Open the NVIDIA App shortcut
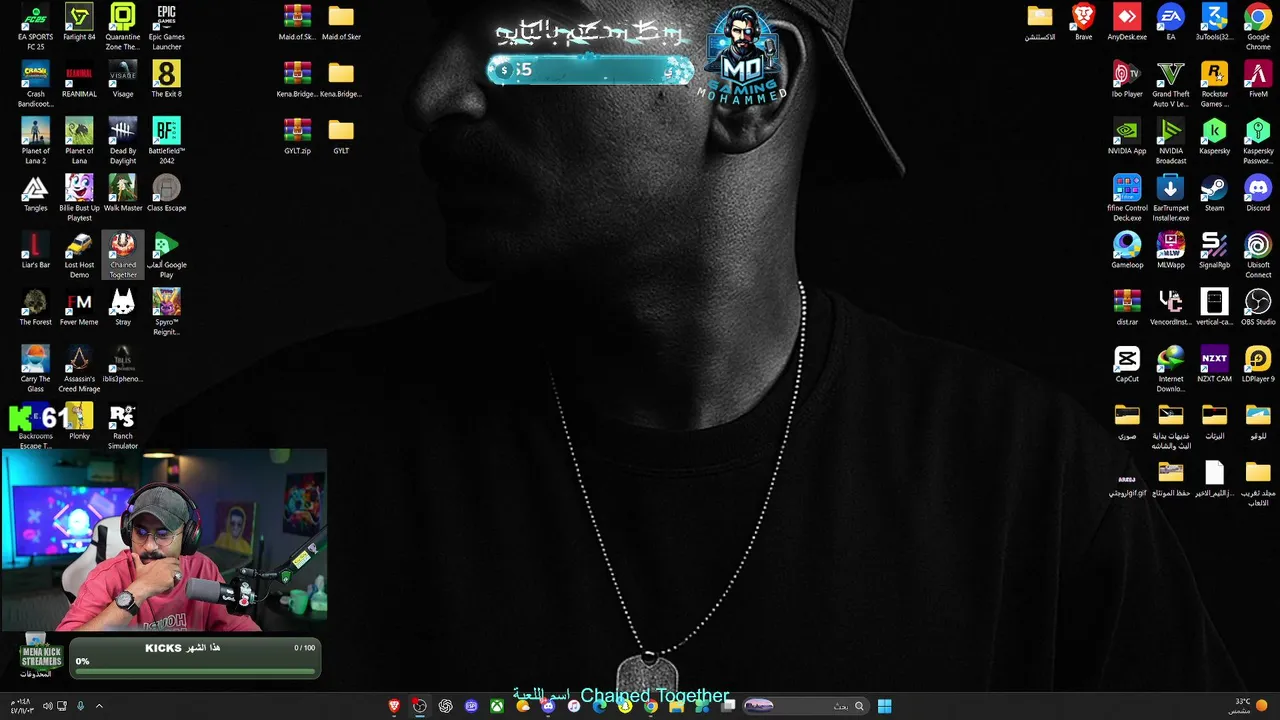1280x720 pixels. [1127, 136]
